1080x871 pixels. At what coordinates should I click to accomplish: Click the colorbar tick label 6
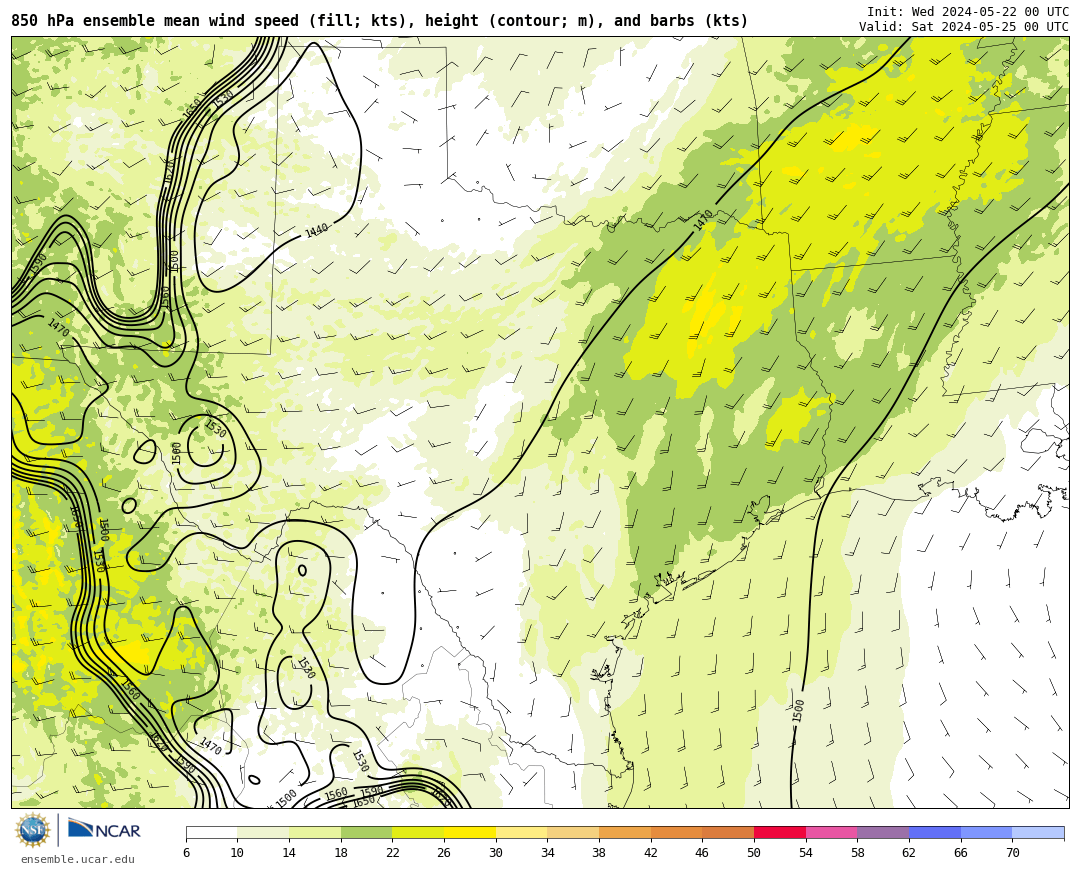(x=186, y=853)
